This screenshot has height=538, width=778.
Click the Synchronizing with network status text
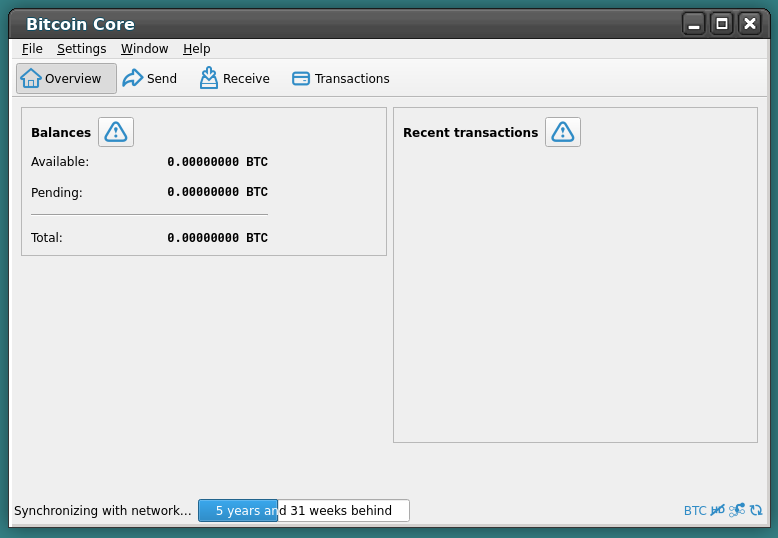point(102,510)
